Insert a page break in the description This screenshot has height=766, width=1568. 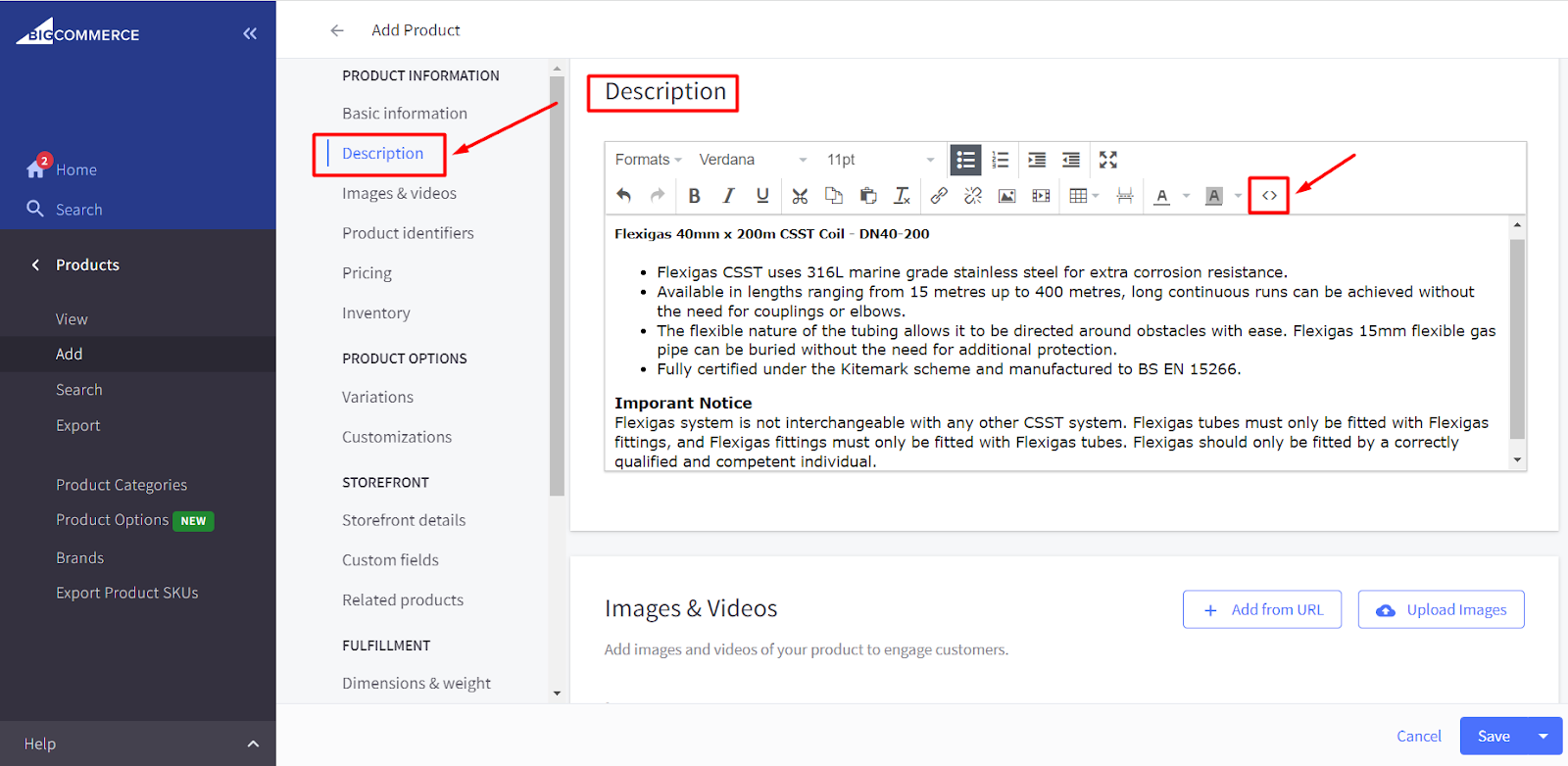point(1125,196)
